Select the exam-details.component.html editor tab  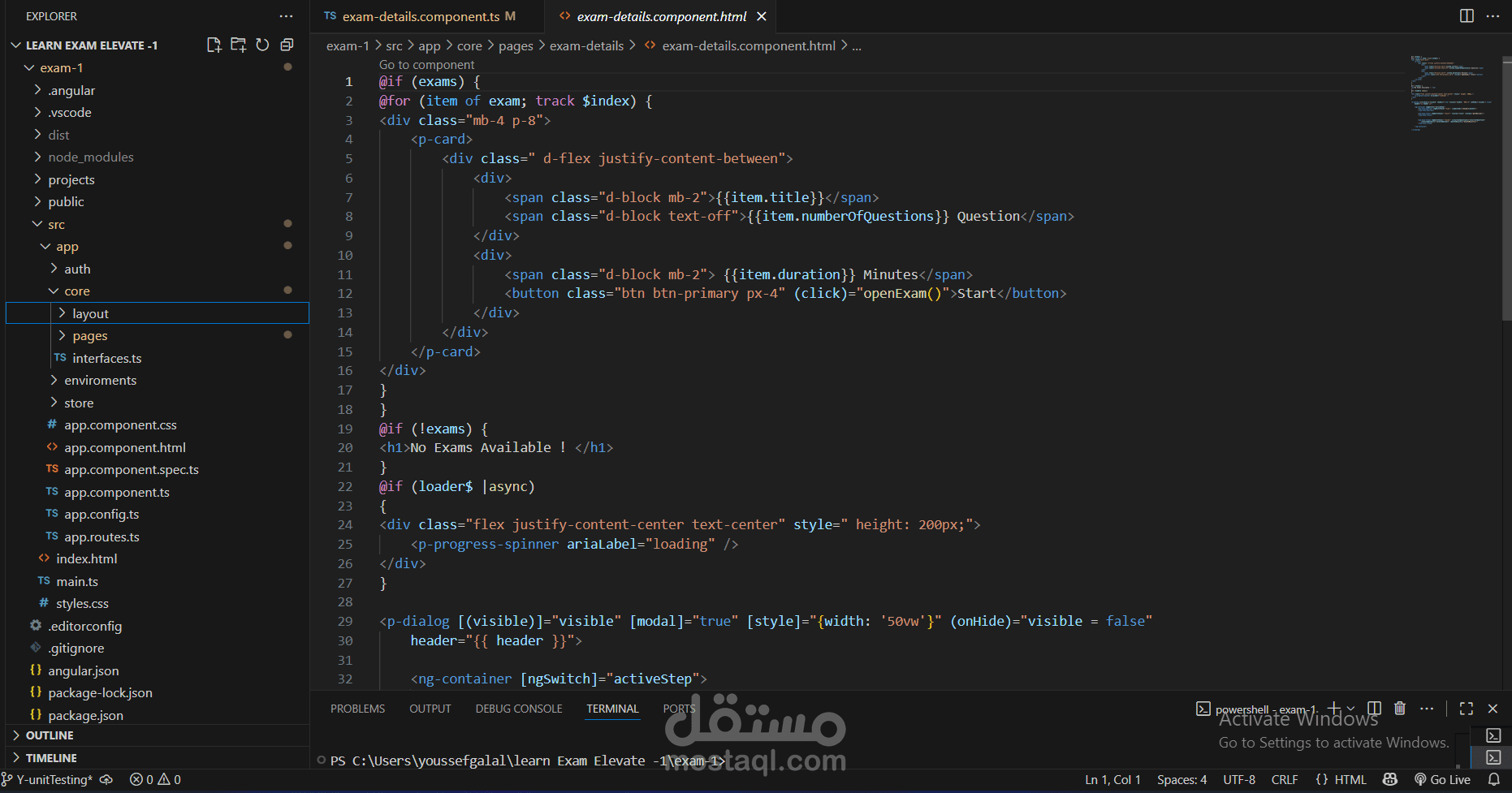662,16
